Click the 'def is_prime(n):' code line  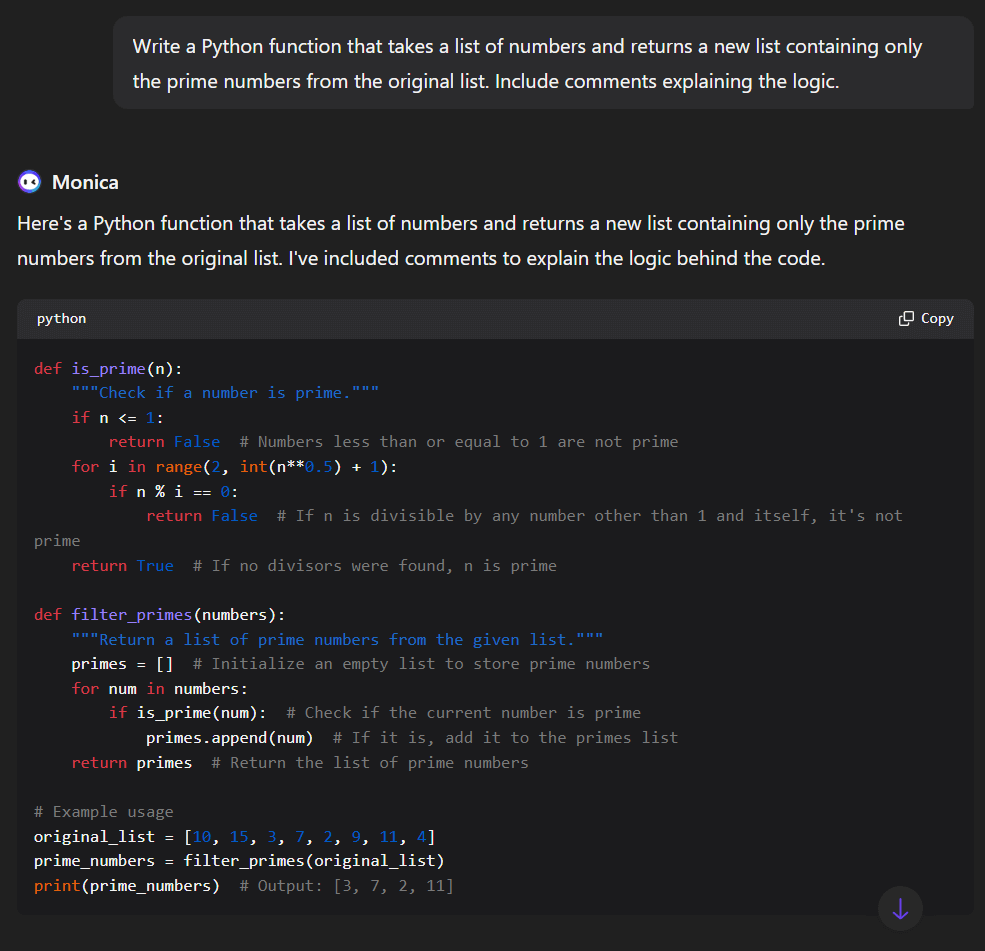[x=108, y=369]
